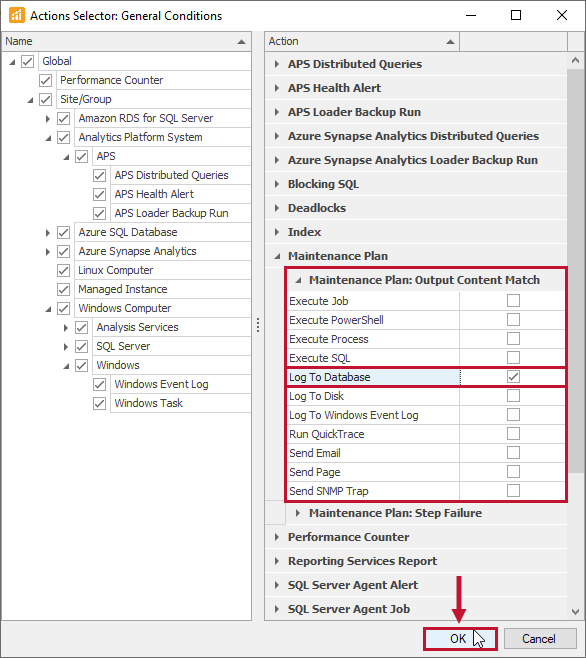Expand Maintenance Plan: Step Failure
The width and height of the screenshot is (586, 658).
click(298, 513)
